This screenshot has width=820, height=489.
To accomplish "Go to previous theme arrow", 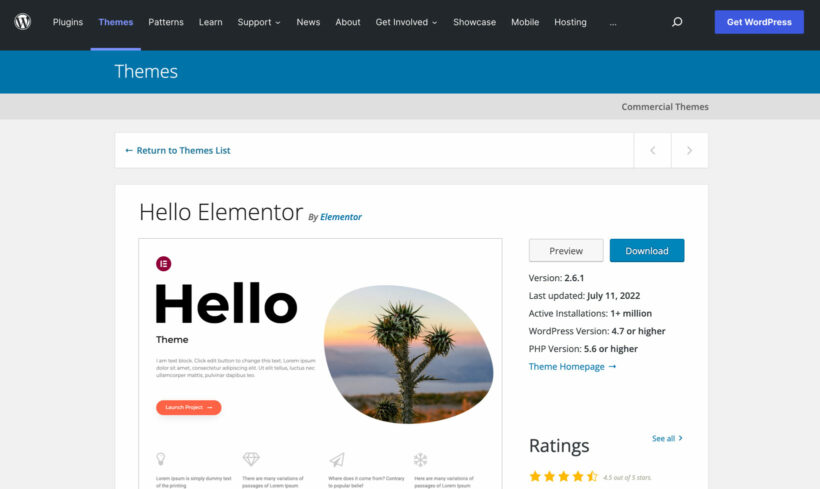I will (652, 151).
